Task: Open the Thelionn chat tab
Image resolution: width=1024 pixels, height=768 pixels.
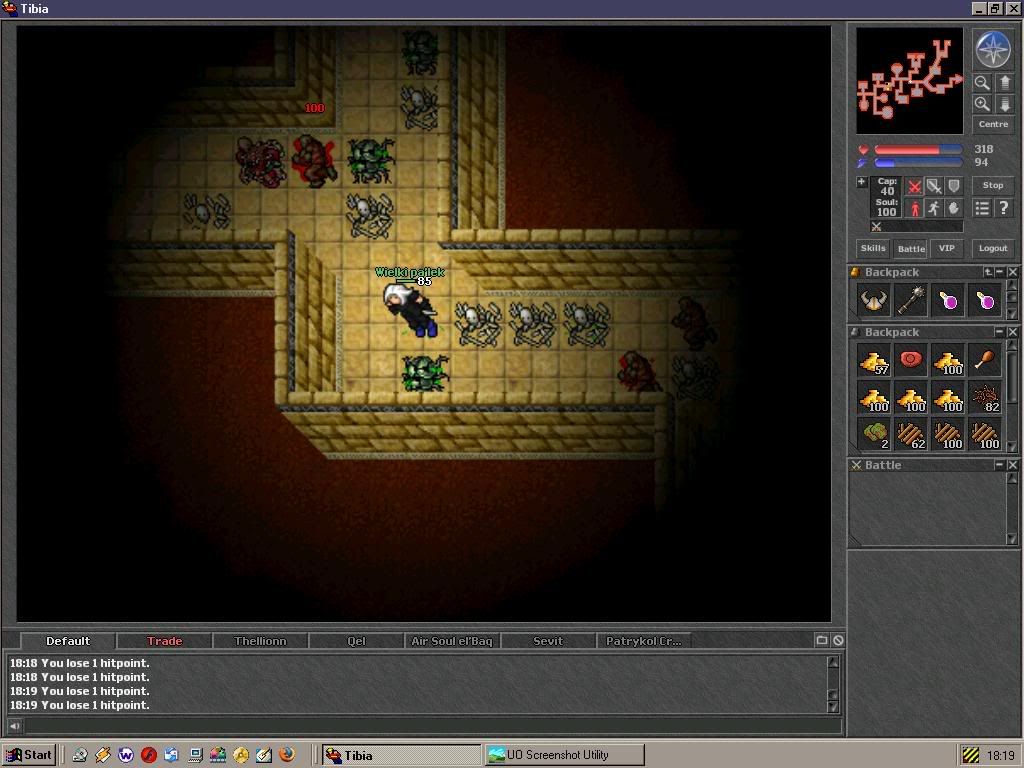Action: [x=261, y=641]
